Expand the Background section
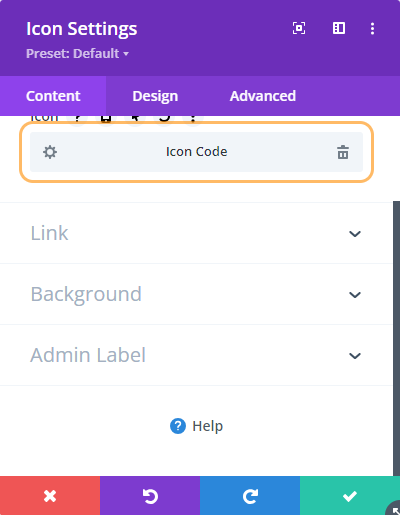 coord(196,294)
